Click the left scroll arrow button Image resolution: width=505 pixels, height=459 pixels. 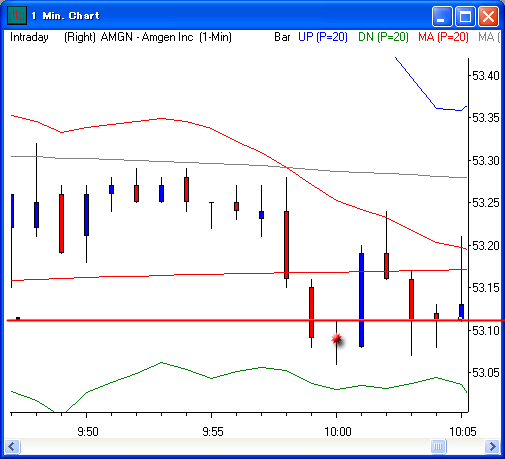[13, 446]
